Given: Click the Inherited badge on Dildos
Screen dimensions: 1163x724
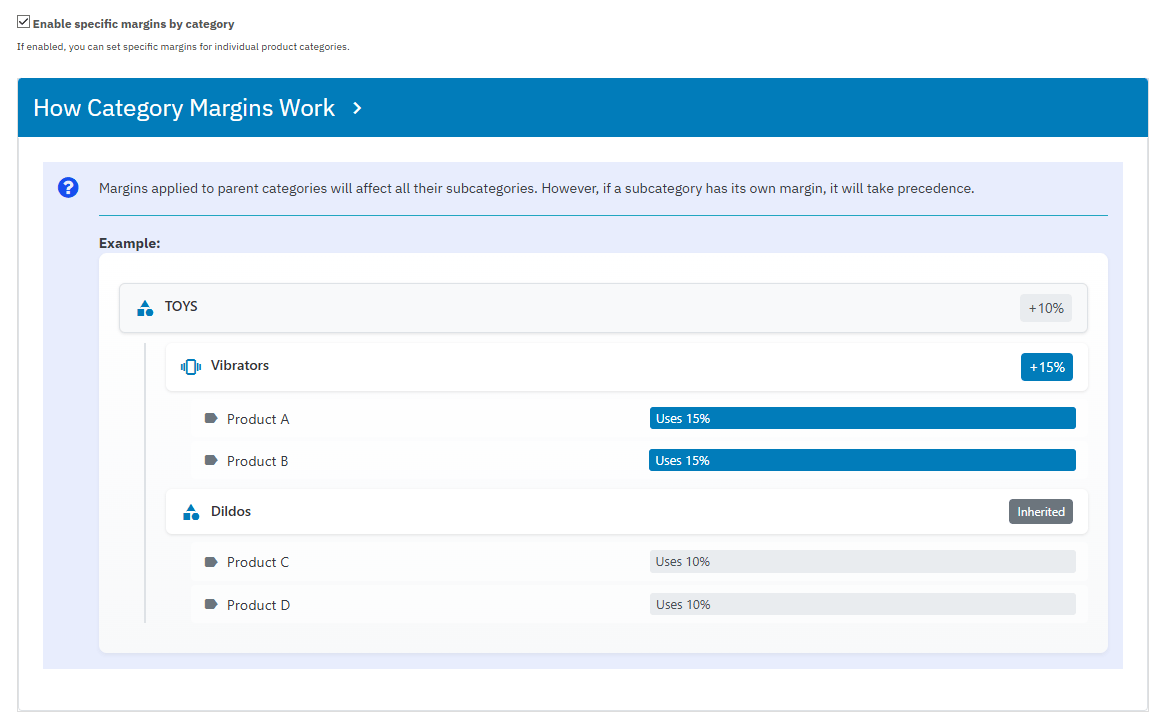Looking at the screenshot, I should (1040, 512).
